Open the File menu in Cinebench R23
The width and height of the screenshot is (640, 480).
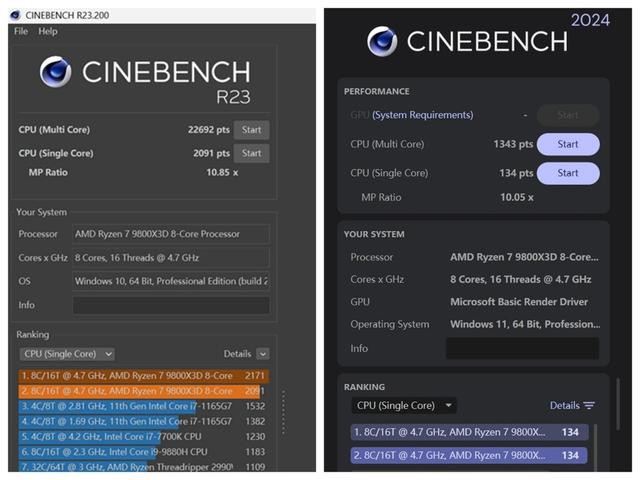point(21,31)
